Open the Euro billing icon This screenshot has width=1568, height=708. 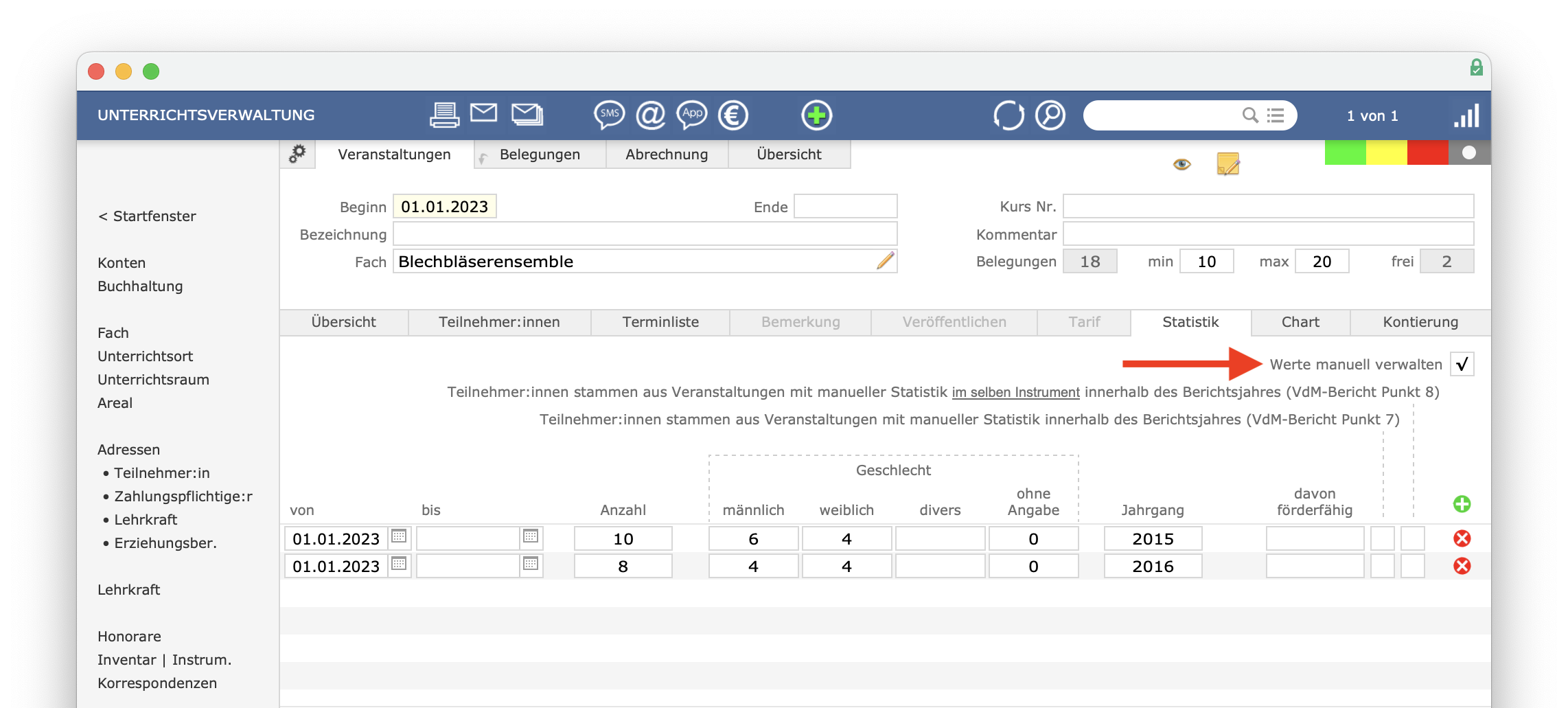coord(733,115)
